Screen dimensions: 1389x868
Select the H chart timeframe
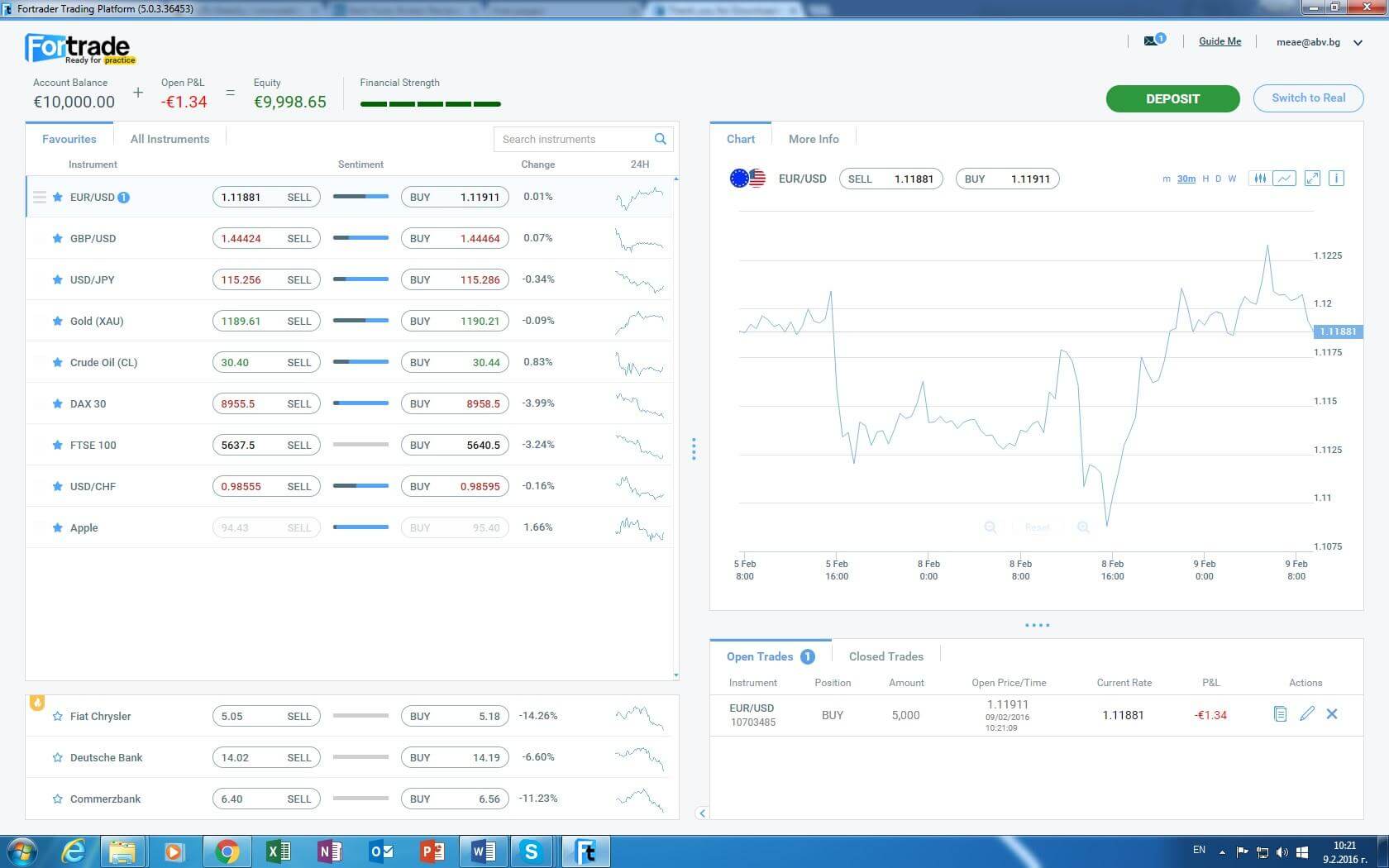click(1205, 179)
